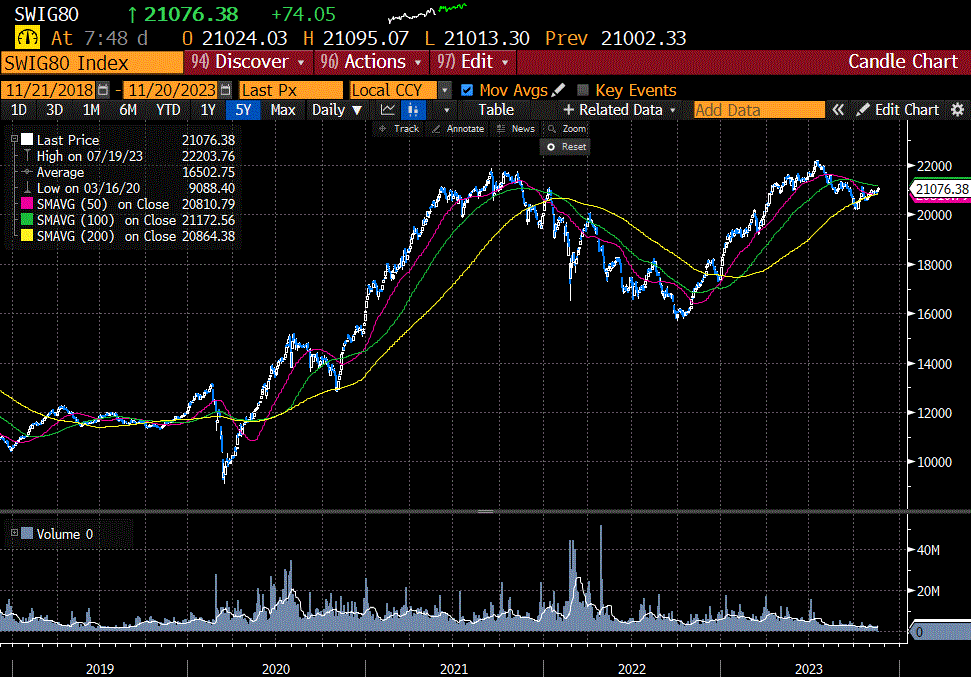Collapse the price legend box toggle

(14, 139)
